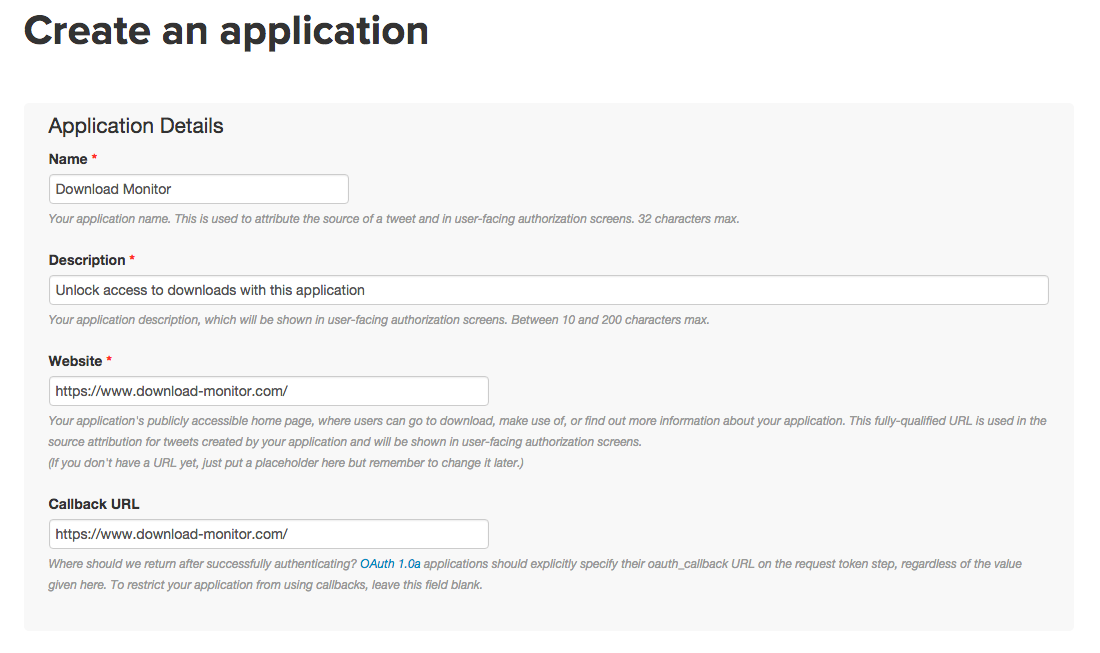Click into the Website URL field

(x=268, y=391)
